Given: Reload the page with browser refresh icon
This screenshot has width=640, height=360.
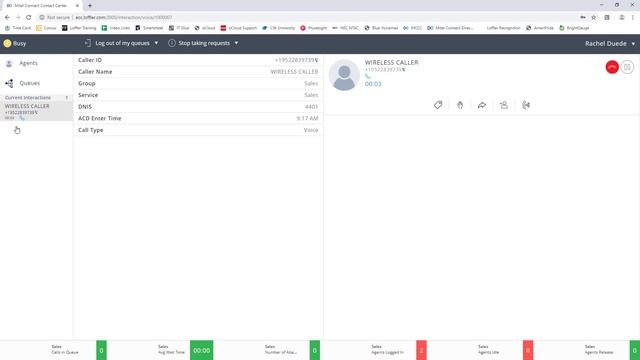Looking at the screenshot, I should [29, 17].
